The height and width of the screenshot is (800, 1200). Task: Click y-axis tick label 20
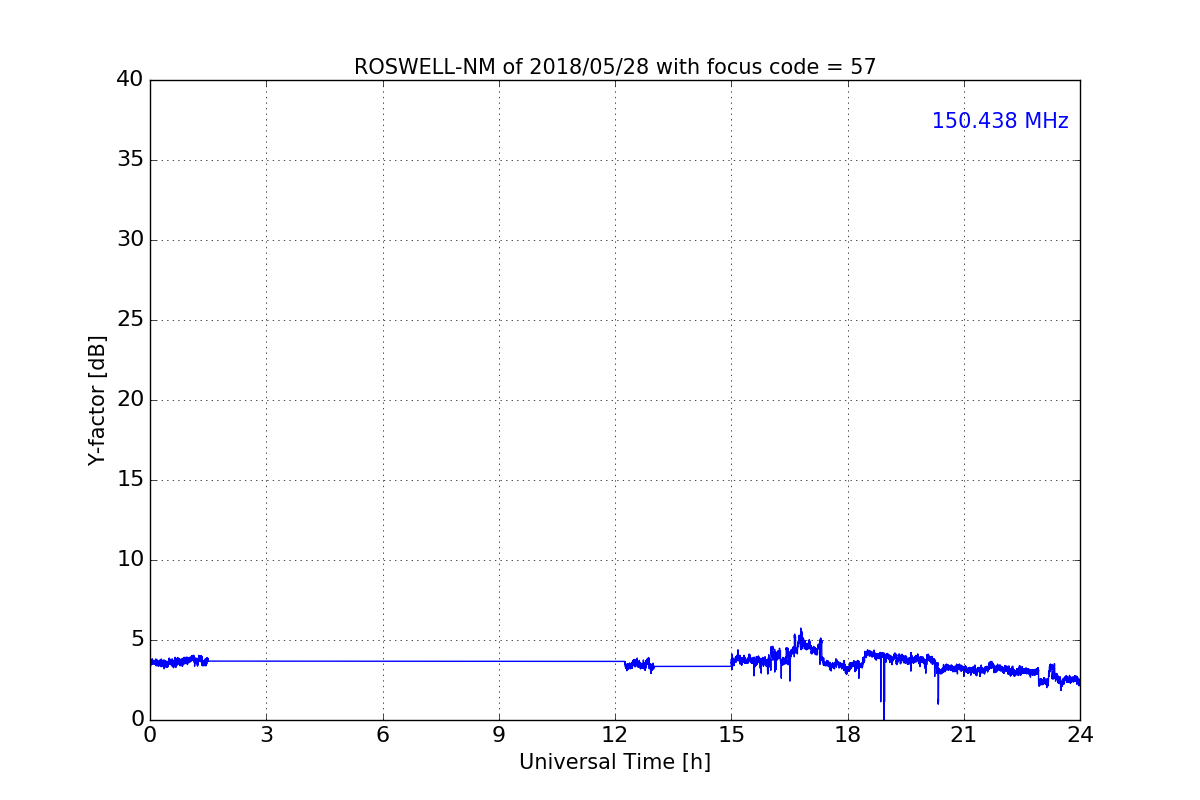coord(130,400)
